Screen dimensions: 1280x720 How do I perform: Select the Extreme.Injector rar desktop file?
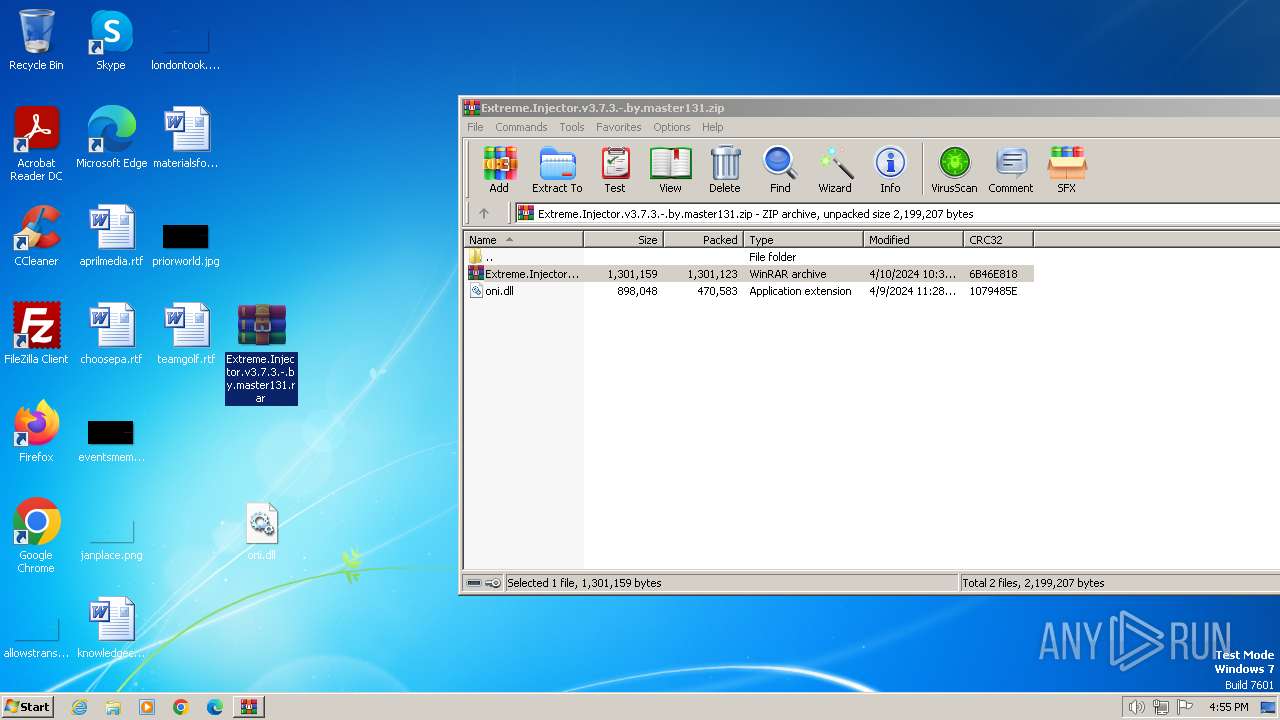[x=261, y=354]
